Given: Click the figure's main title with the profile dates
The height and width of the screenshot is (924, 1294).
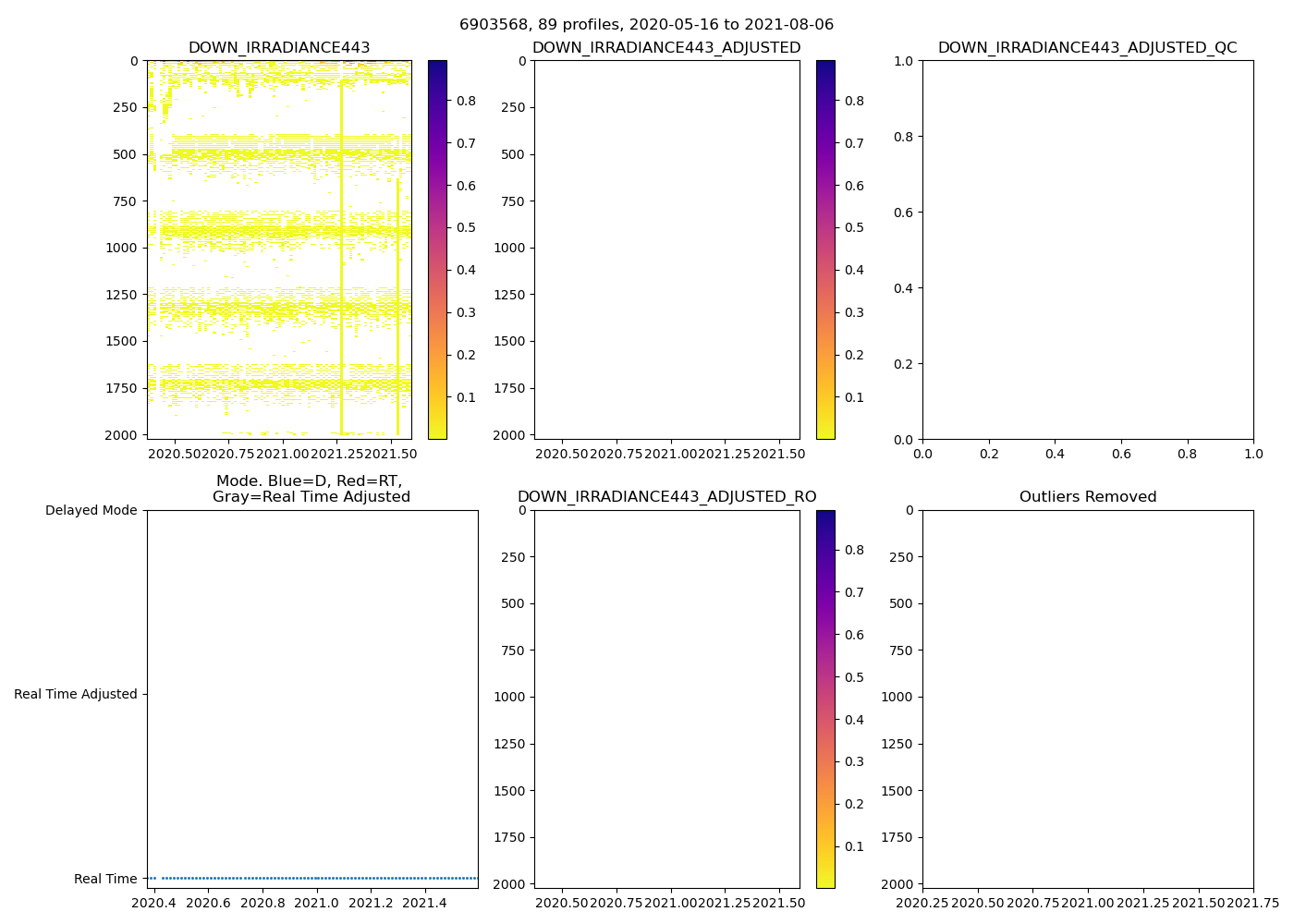Looking at the screenshot, I should 646,25.
